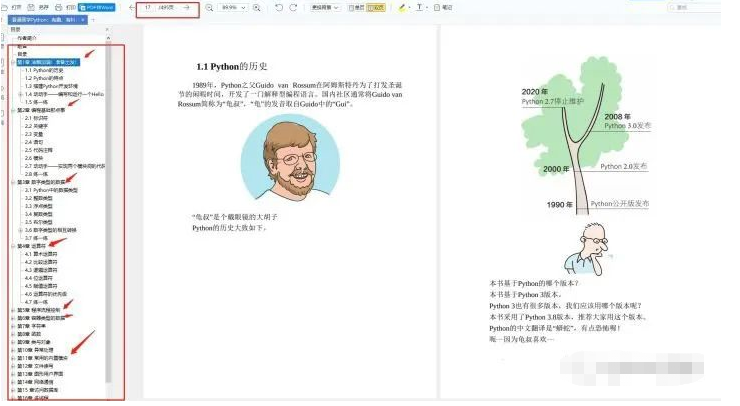Select 第12章 文件读写 chapter entry
This screenshot has width=740, height=406.
click(x=35, y=366)
